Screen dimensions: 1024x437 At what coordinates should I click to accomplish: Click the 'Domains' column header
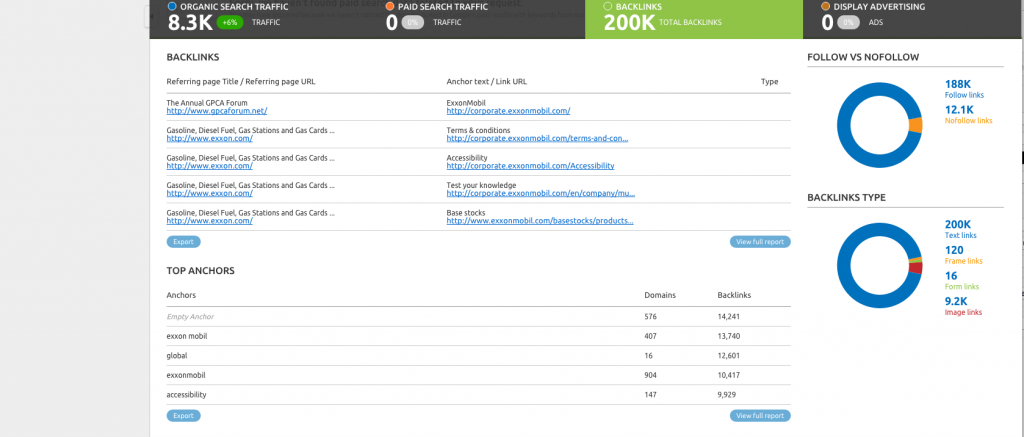(x=660, y=295)
